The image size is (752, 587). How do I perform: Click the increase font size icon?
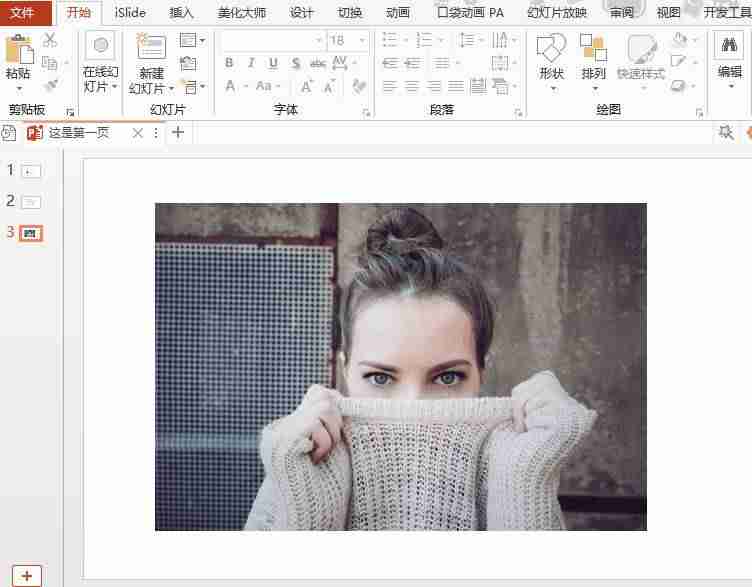click(x=306, y=86)
